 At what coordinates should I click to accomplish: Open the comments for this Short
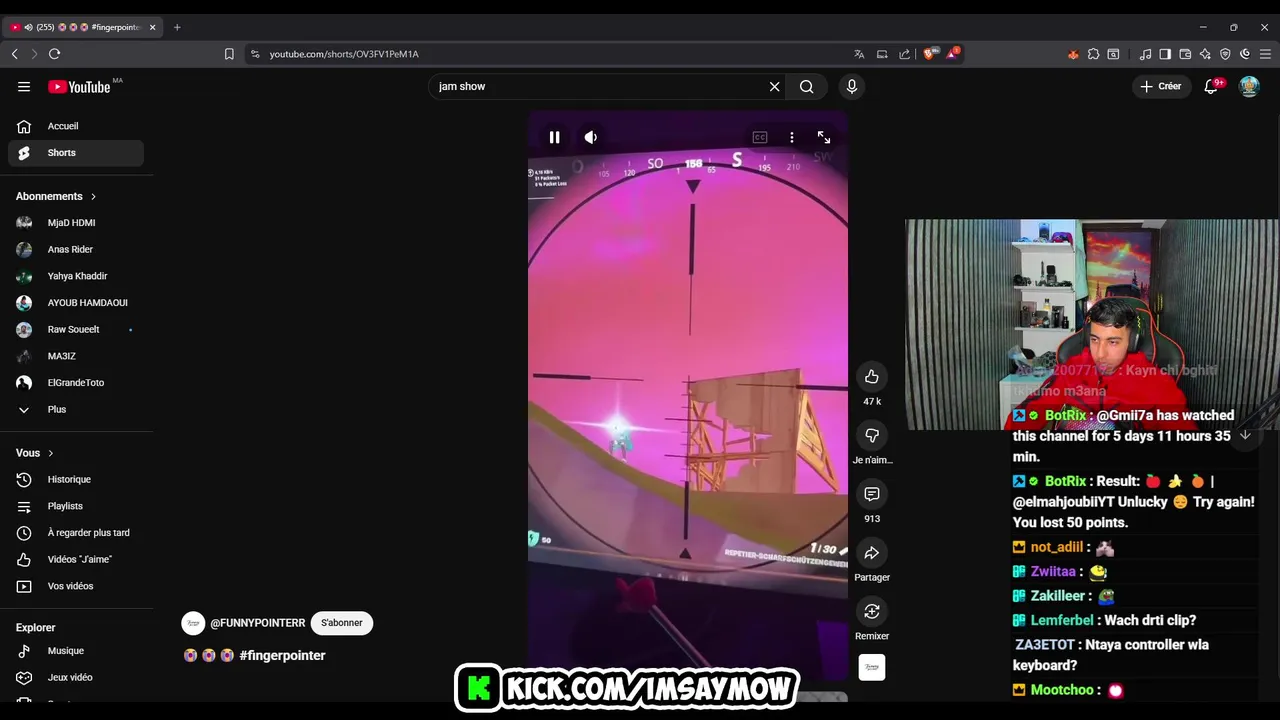(872, 494)
